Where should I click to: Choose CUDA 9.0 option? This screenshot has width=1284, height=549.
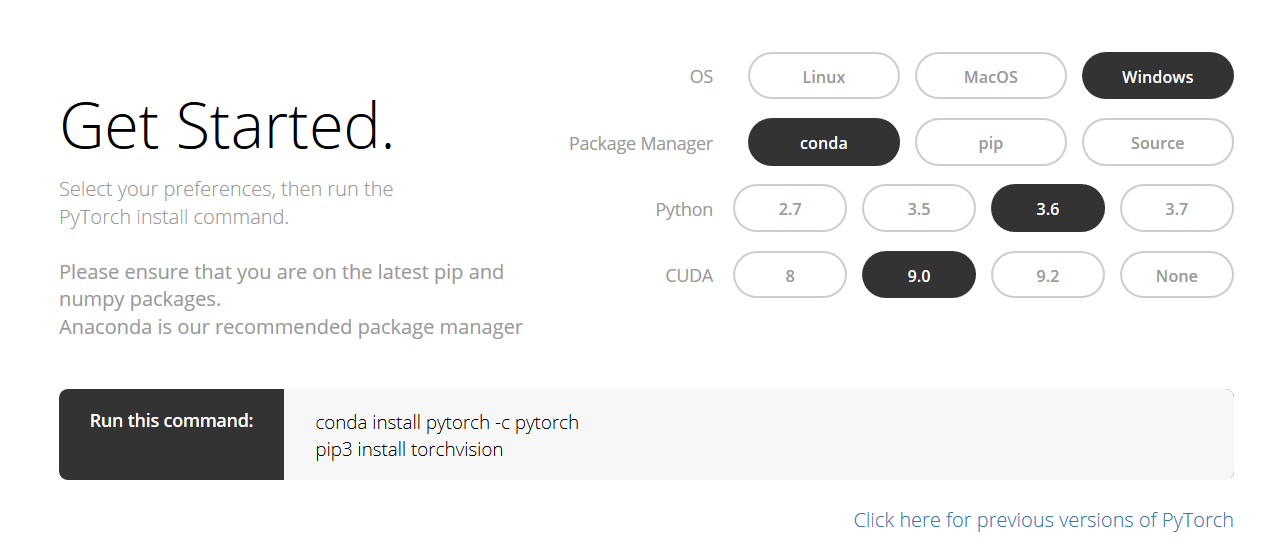tap(918, 275)
